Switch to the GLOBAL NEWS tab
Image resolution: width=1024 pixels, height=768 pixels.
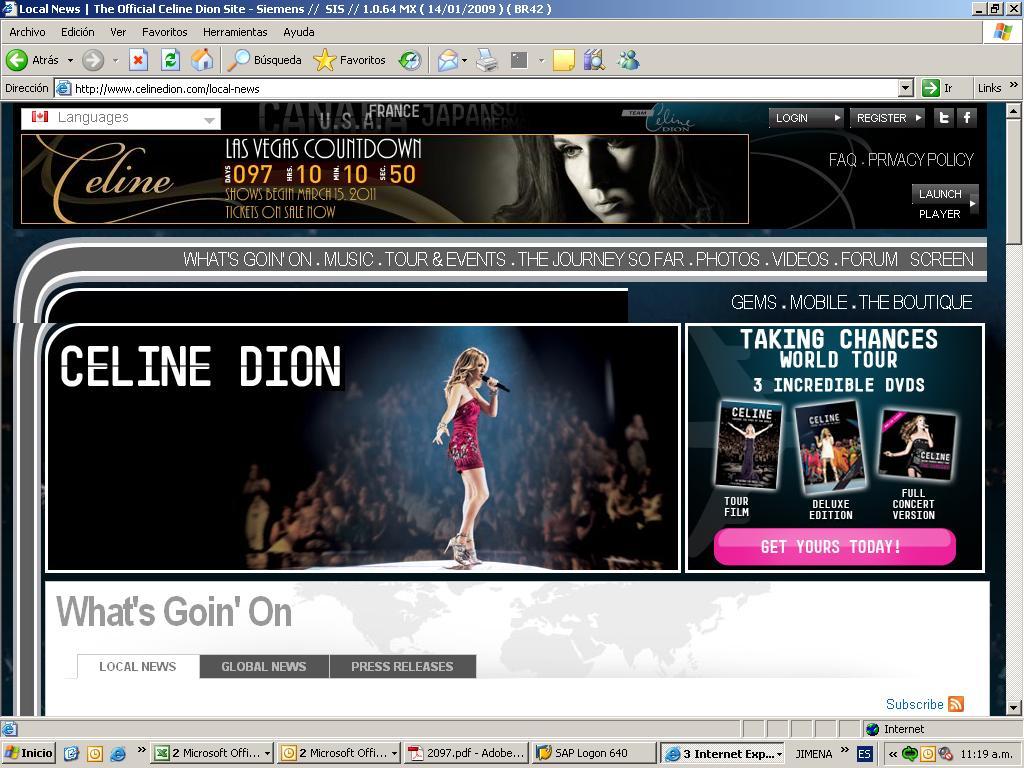pos(264,667)
